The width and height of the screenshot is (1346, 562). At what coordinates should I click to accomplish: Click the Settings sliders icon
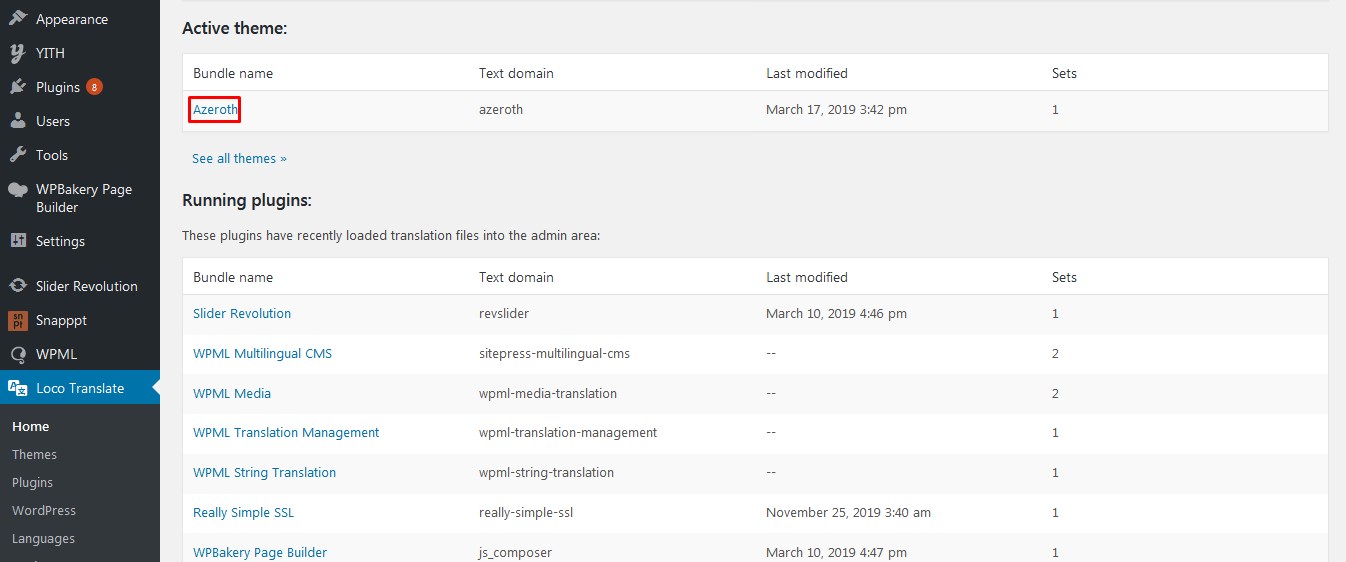click(x=17, y=241)
